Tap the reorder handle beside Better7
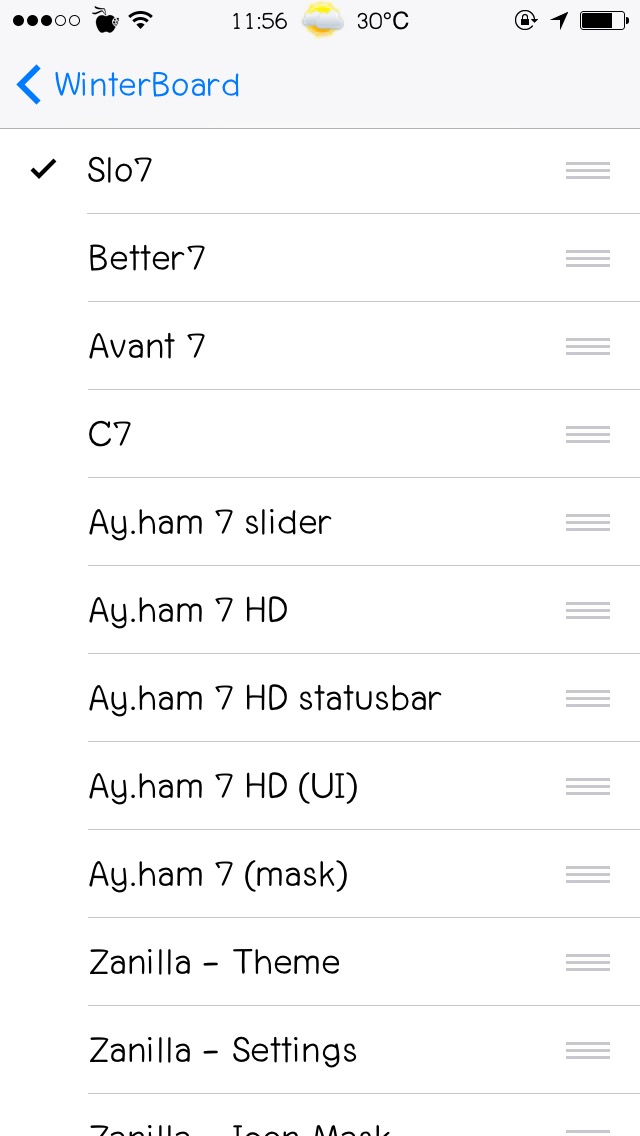The width and height of the screenshot is (640, 1136). click(x=587, y=258)
